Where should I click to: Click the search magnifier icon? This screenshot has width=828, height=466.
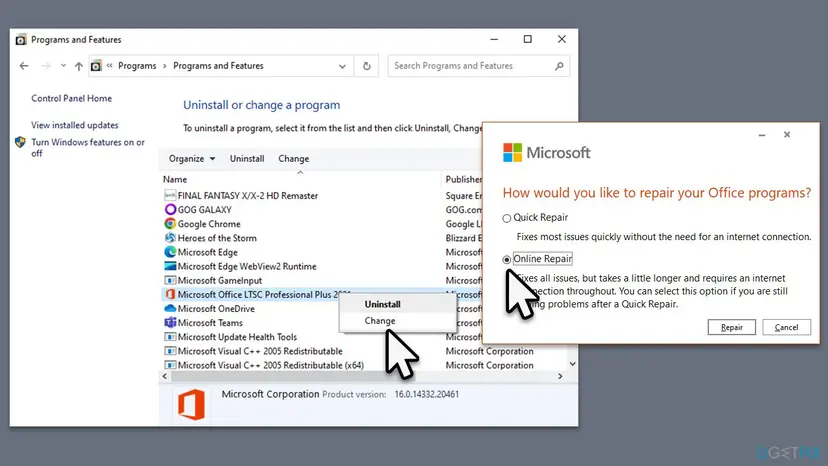click(x=559, y=66)
